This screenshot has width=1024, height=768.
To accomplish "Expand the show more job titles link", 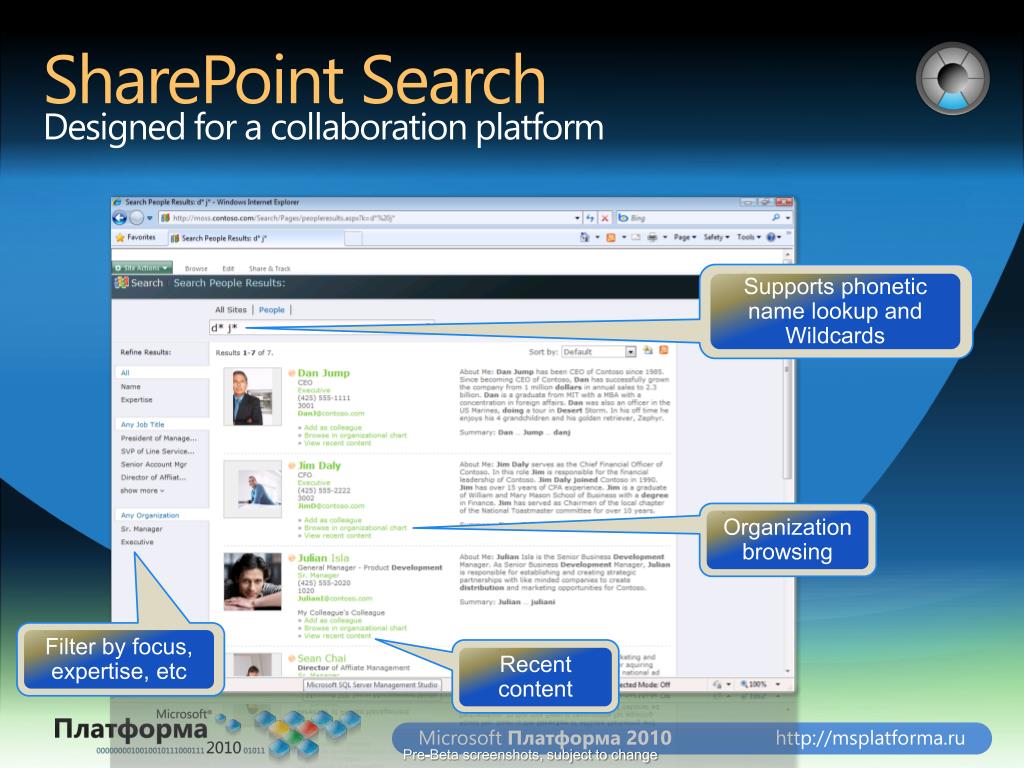I will click(x=142, y=490).
